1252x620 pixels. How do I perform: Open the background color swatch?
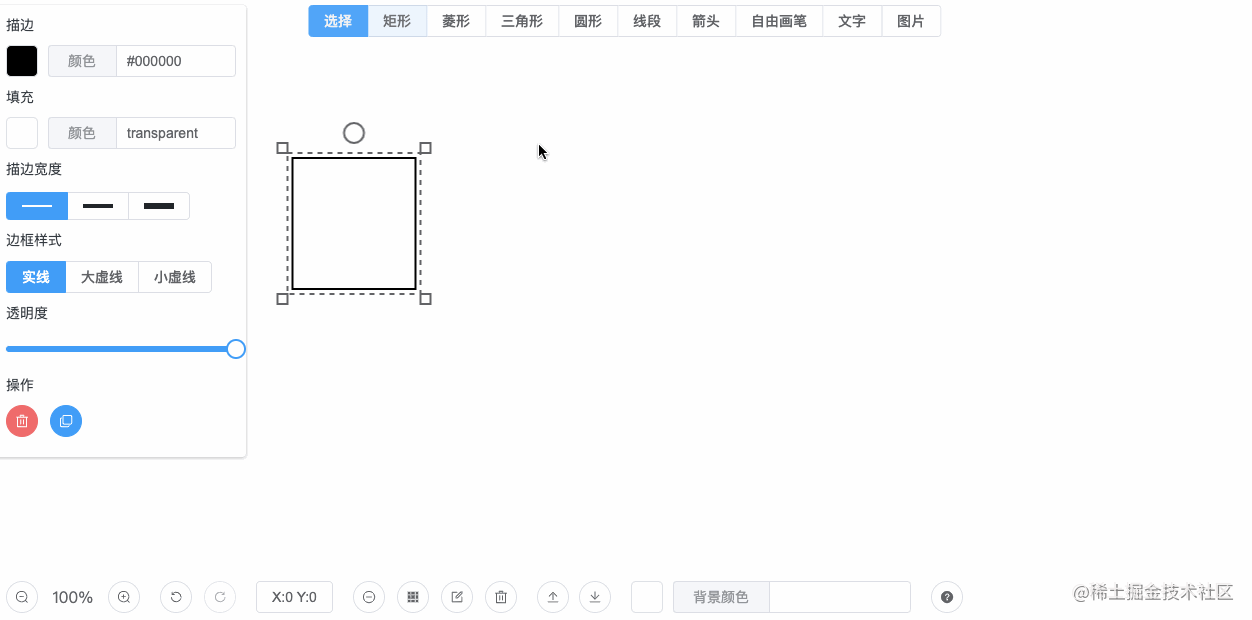tap(647, 597)
